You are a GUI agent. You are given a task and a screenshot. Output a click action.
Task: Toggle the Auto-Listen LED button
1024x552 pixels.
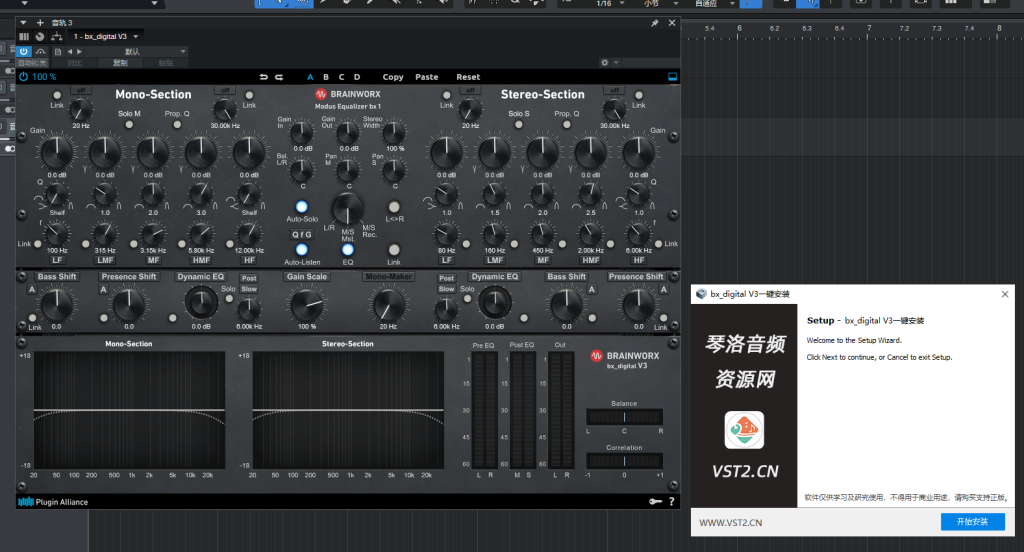(301, 249)
